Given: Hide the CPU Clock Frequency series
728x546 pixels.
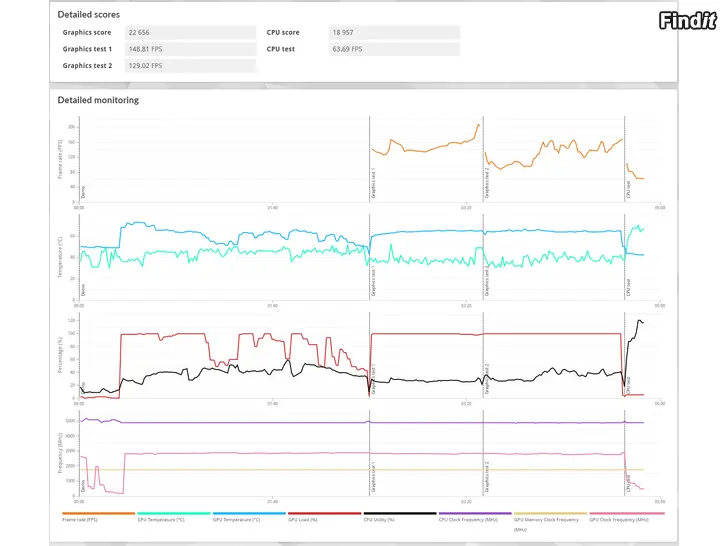Looking at the screenshot, I should (x=474, y=520).
